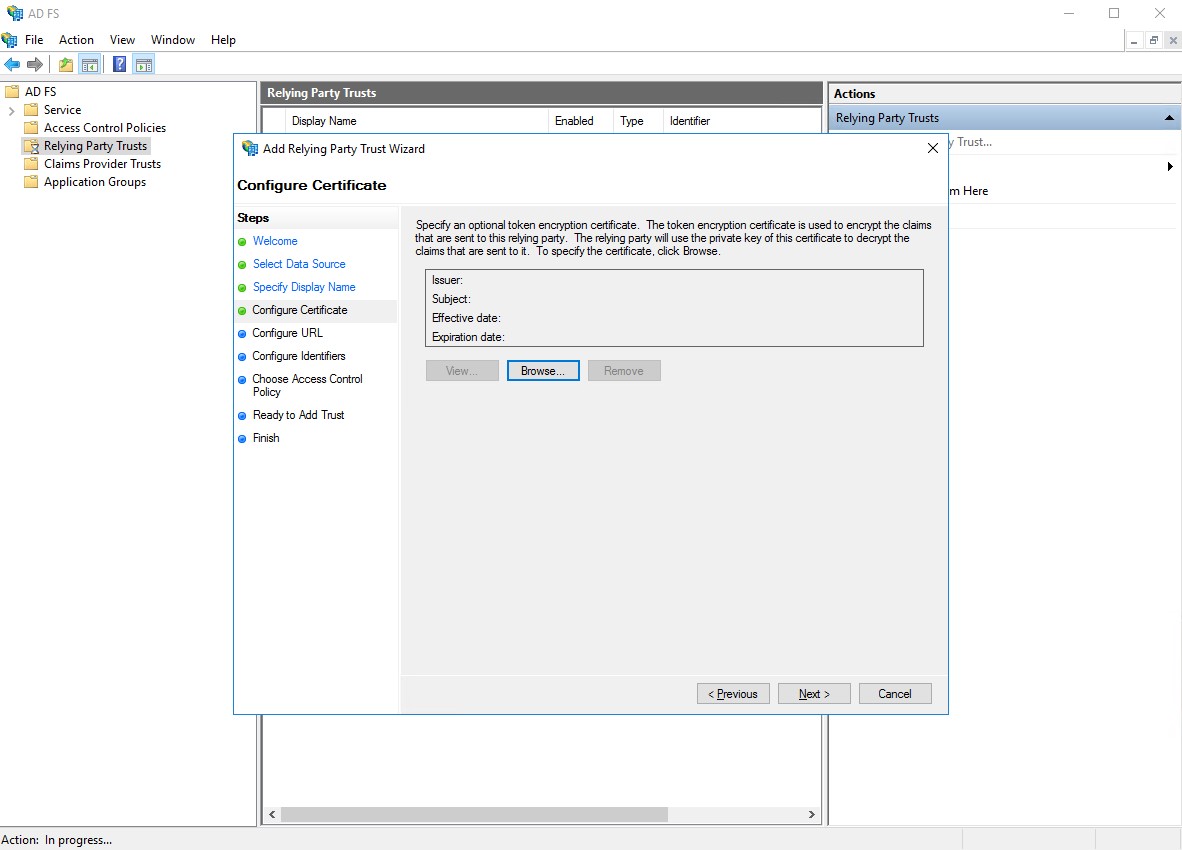Open the Action menu

click(76, 40)
